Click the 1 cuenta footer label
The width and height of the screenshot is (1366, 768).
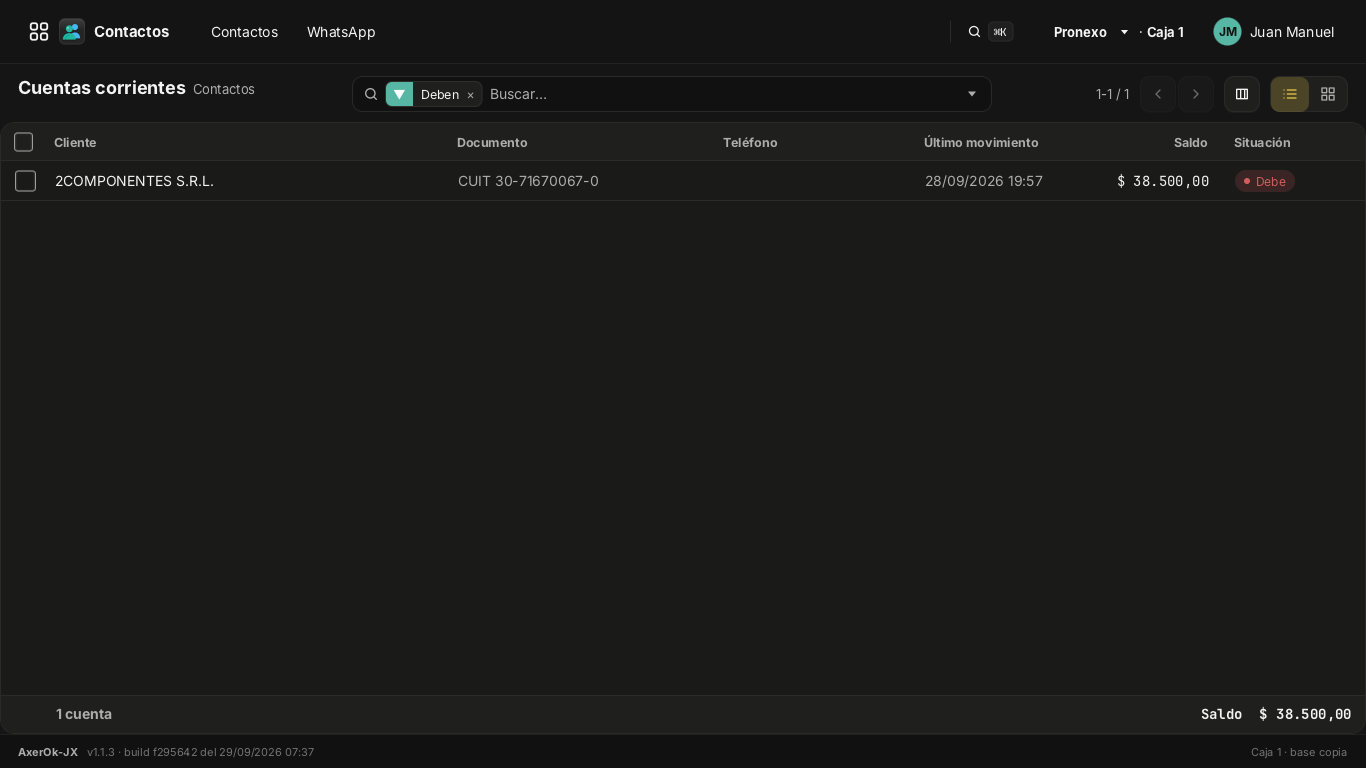84,714
